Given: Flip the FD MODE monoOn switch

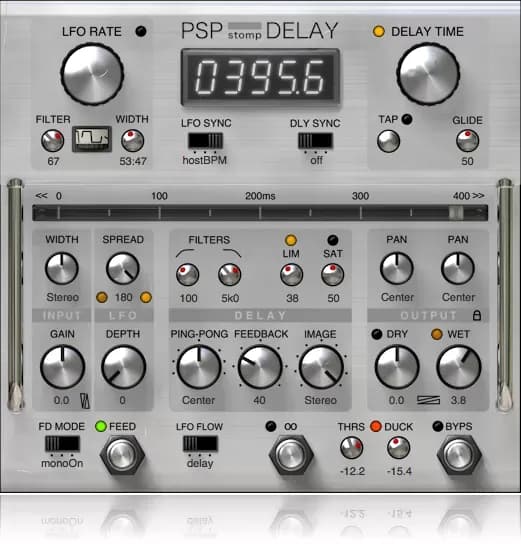Looking at the screenshot, I should click(62, 443).
